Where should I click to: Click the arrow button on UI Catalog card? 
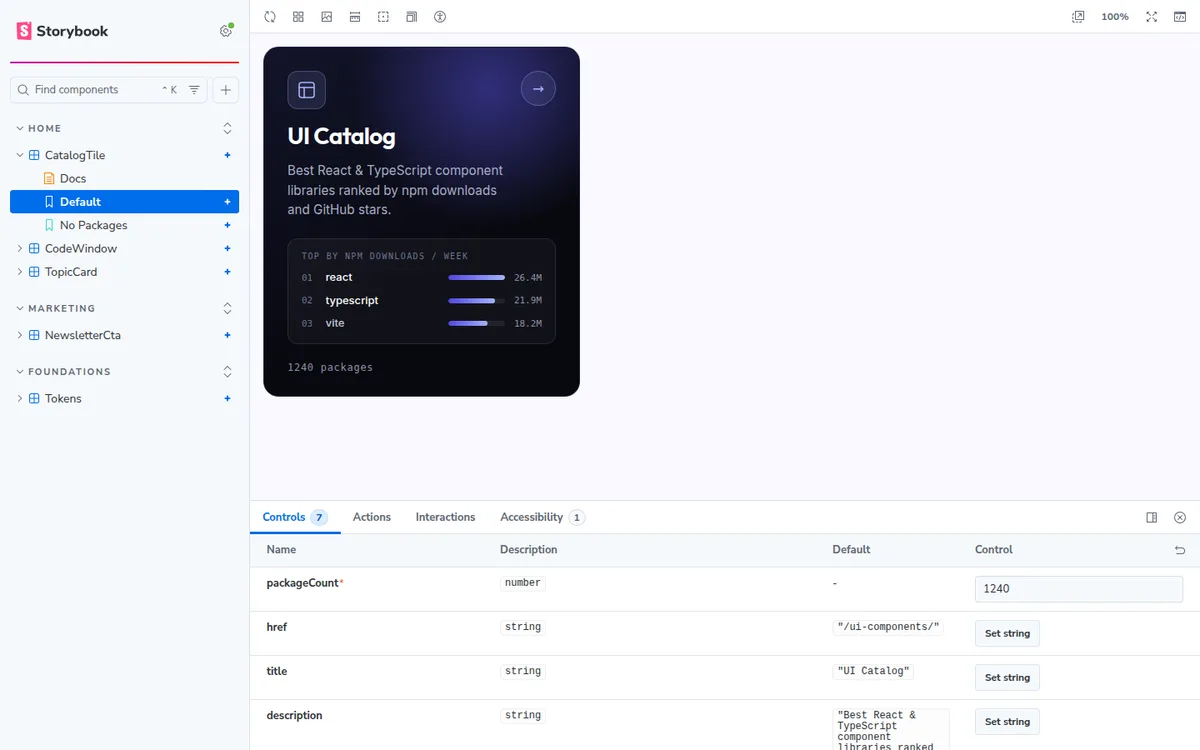coord(538,89)
